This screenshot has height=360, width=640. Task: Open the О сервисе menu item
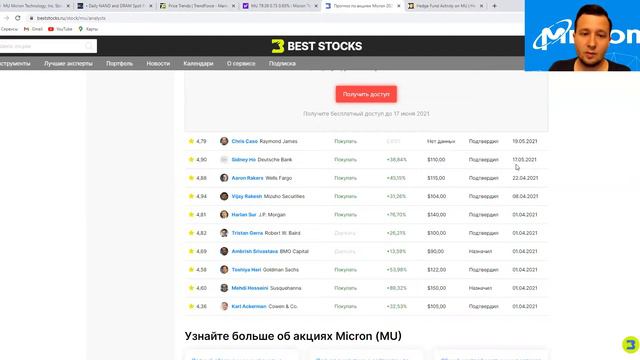[241, 64]
